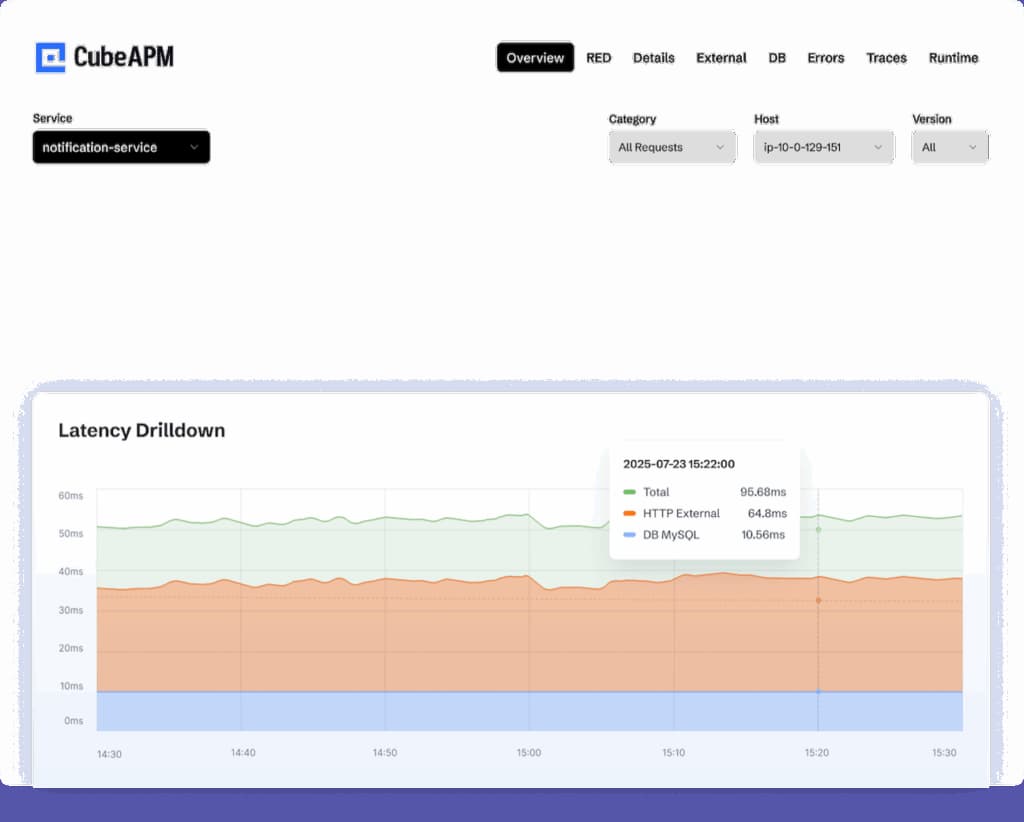Viewport: 1024px width, 822px height.
Task: Click the chevron on the Host dropdown
Action: click(878, 147)
